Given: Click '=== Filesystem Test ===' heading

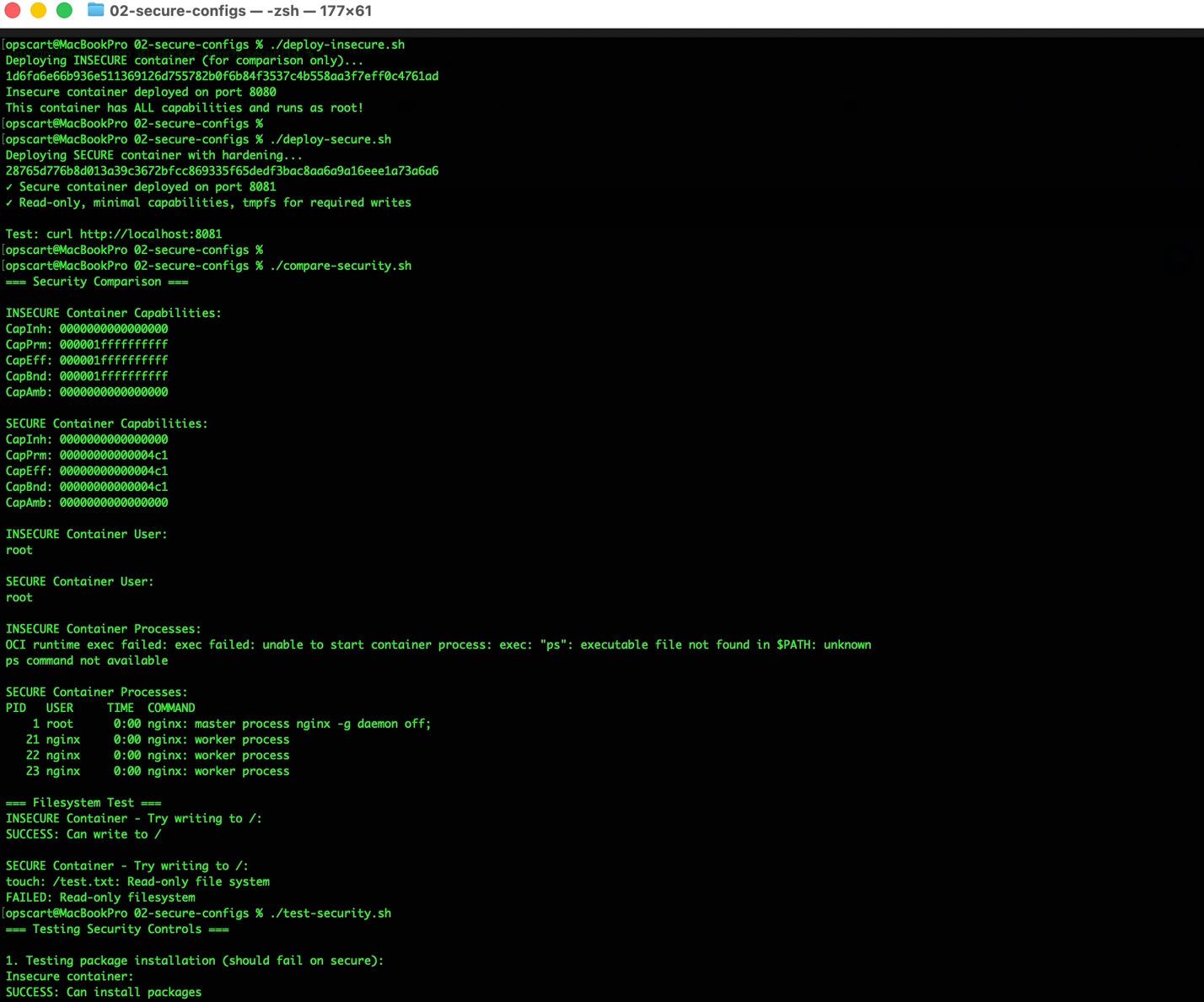Looking at the screenshot, I should (x=83, y=803).
